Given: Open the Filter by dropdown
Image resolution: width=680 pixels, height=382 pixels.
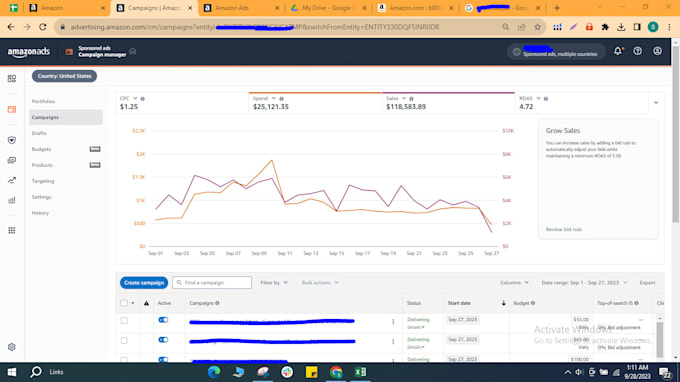Looking at the screenshot, I should [x=274, y=283].
